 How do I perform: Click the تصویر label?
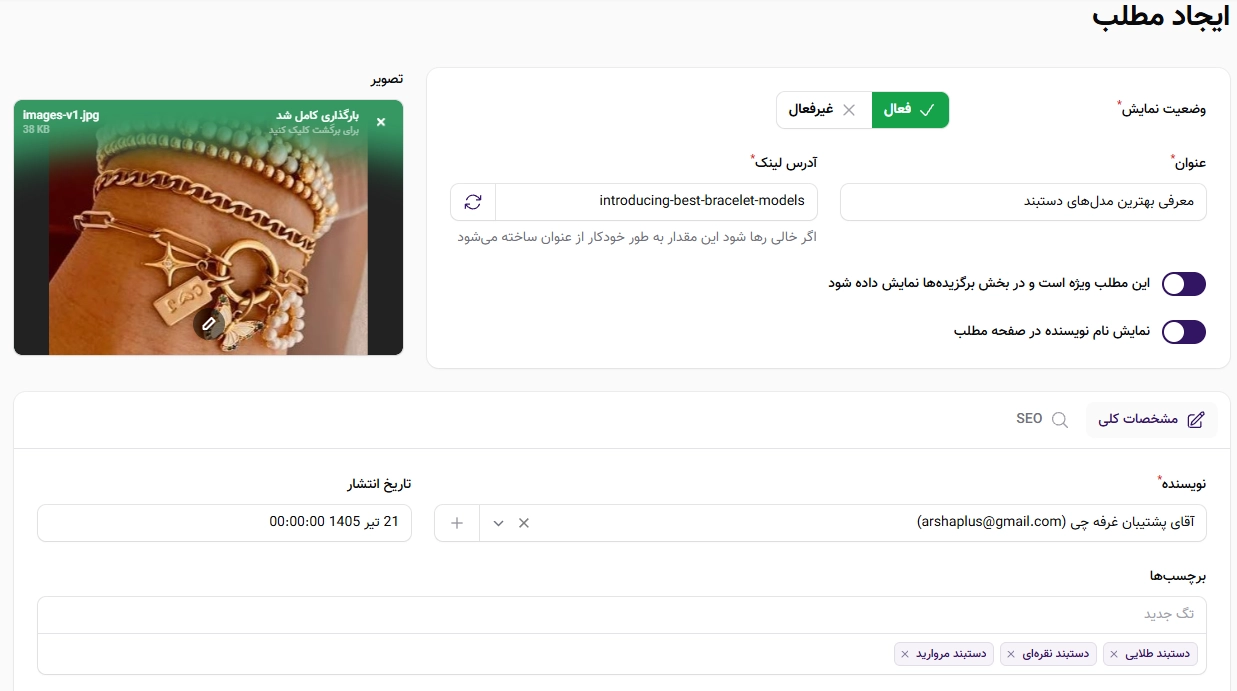coord(389,79)
